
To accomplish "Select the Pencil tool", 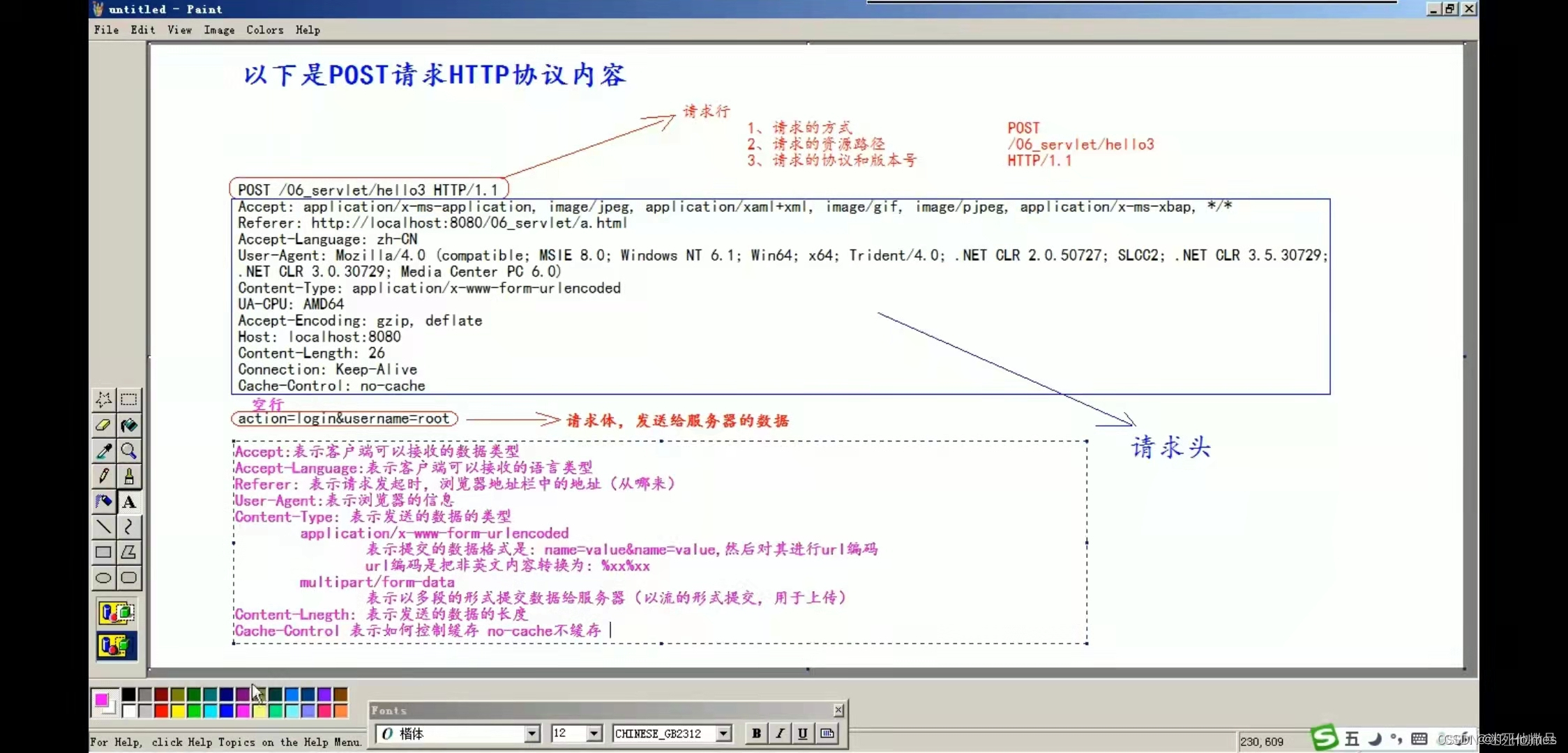I will click(104, 476).
